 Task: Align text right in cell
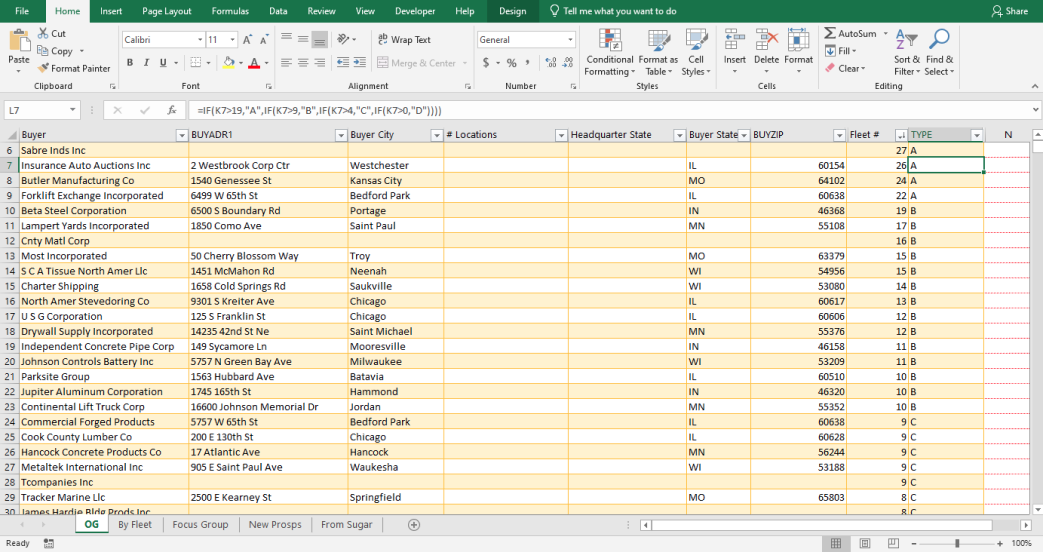coord(320,63)
